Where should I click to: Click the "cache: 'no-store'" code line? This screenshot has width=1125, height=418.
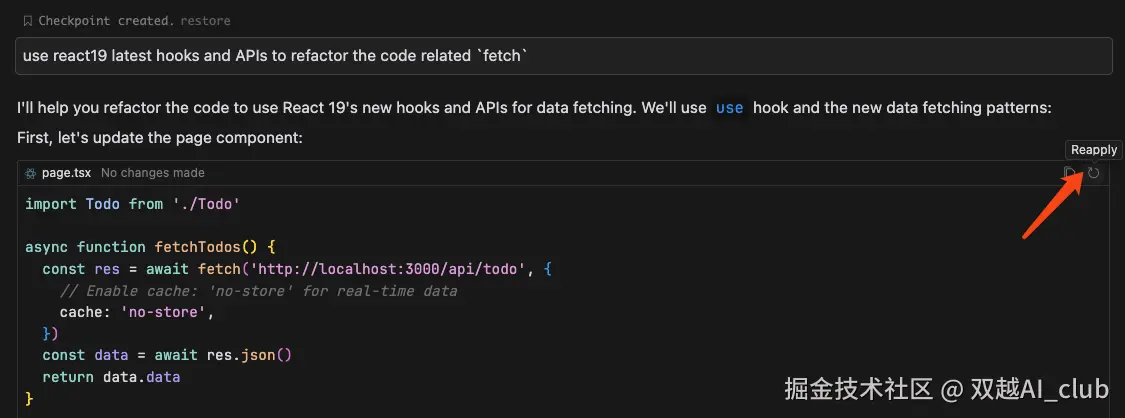coord(137,312)
